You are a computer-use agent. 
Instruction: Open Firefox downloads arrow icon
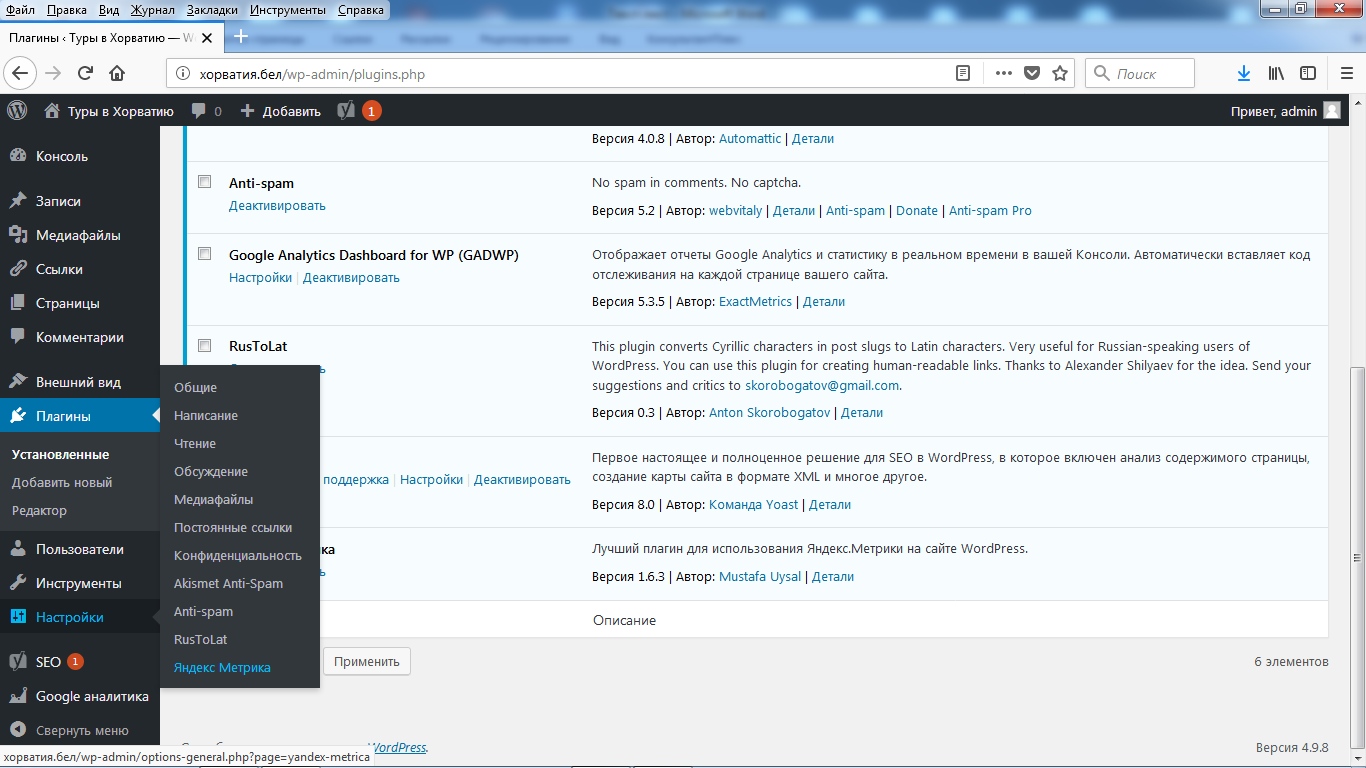(1244, 73)
